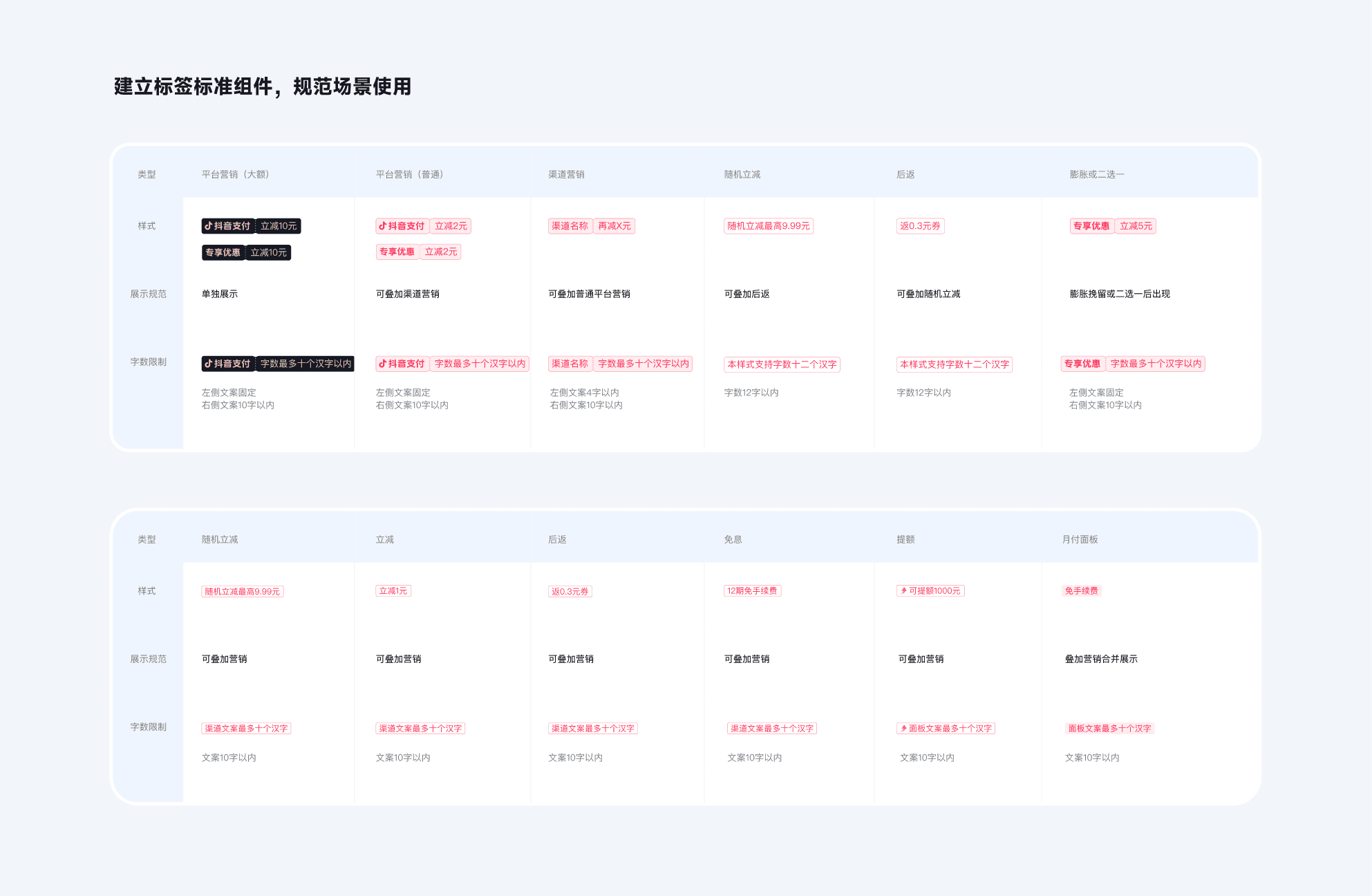Screen dimensions: 1372x896
Task: Select the 12期免手续费 tag
Action: [x=752, y=591]
